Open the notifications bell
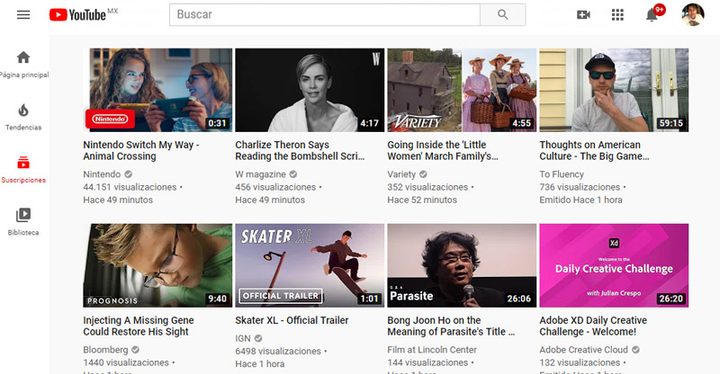 point(652,15)
